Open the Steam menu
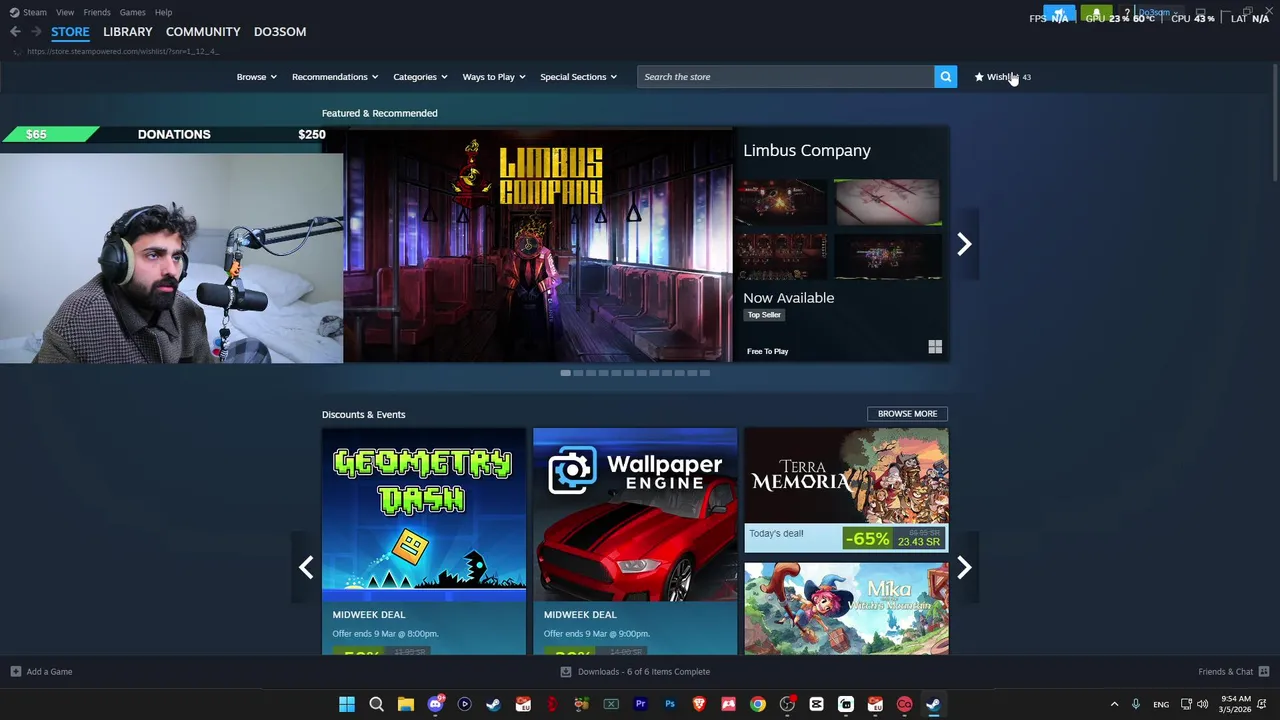The height and width of the screenshot is (720, 1280). (35, 12)
